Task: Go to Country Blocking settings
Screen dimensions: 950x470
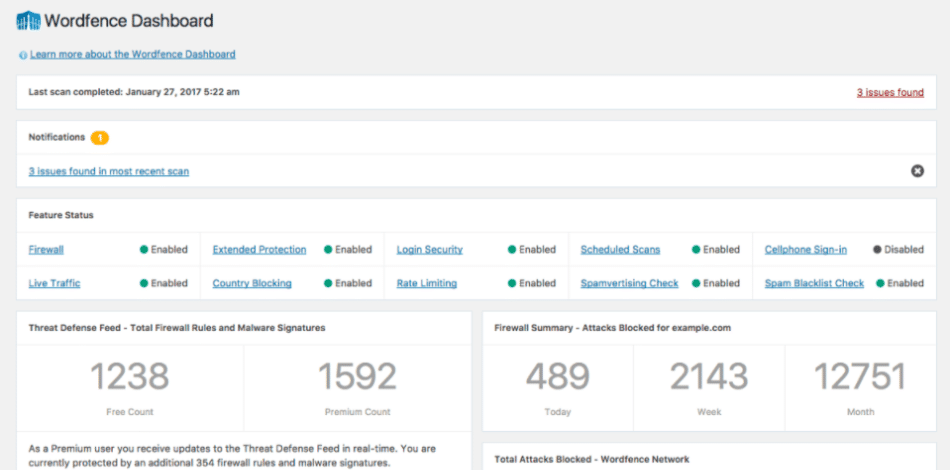Action: tap(252, 283)
